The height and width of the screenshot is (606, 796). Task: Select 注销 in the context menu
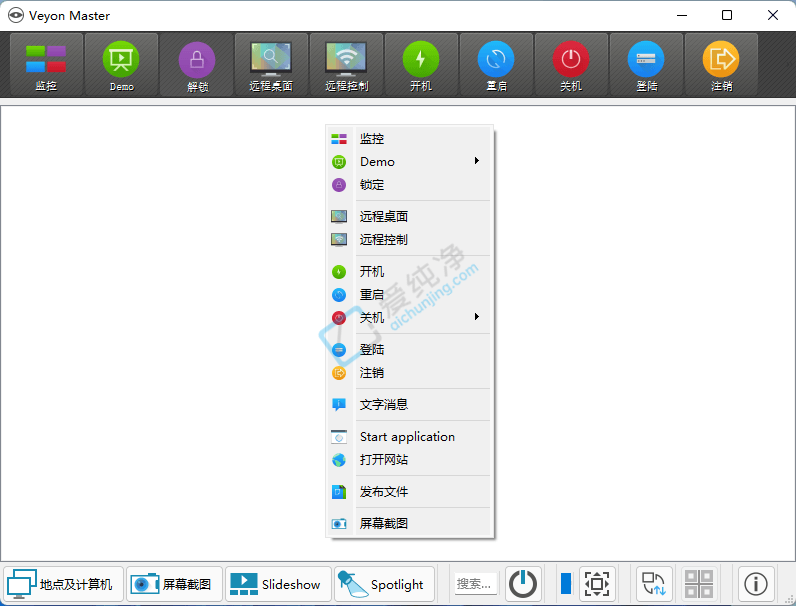(x=410, y=373)
